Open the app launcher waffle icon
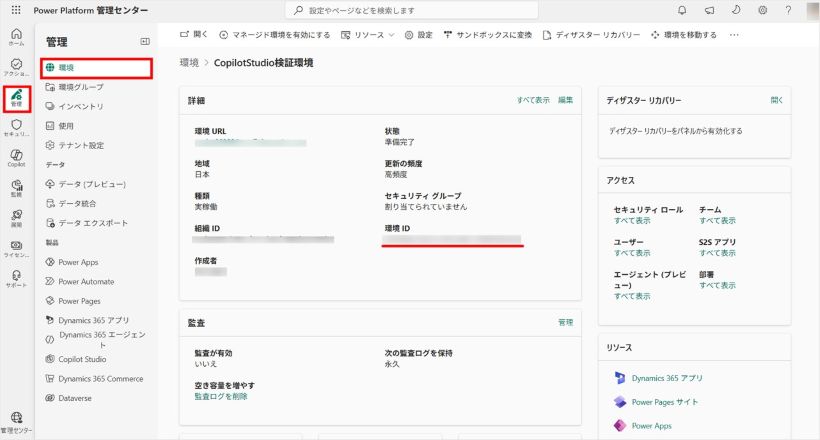The width and height of the screenshot is (820, 440). [x=16, y=10]
